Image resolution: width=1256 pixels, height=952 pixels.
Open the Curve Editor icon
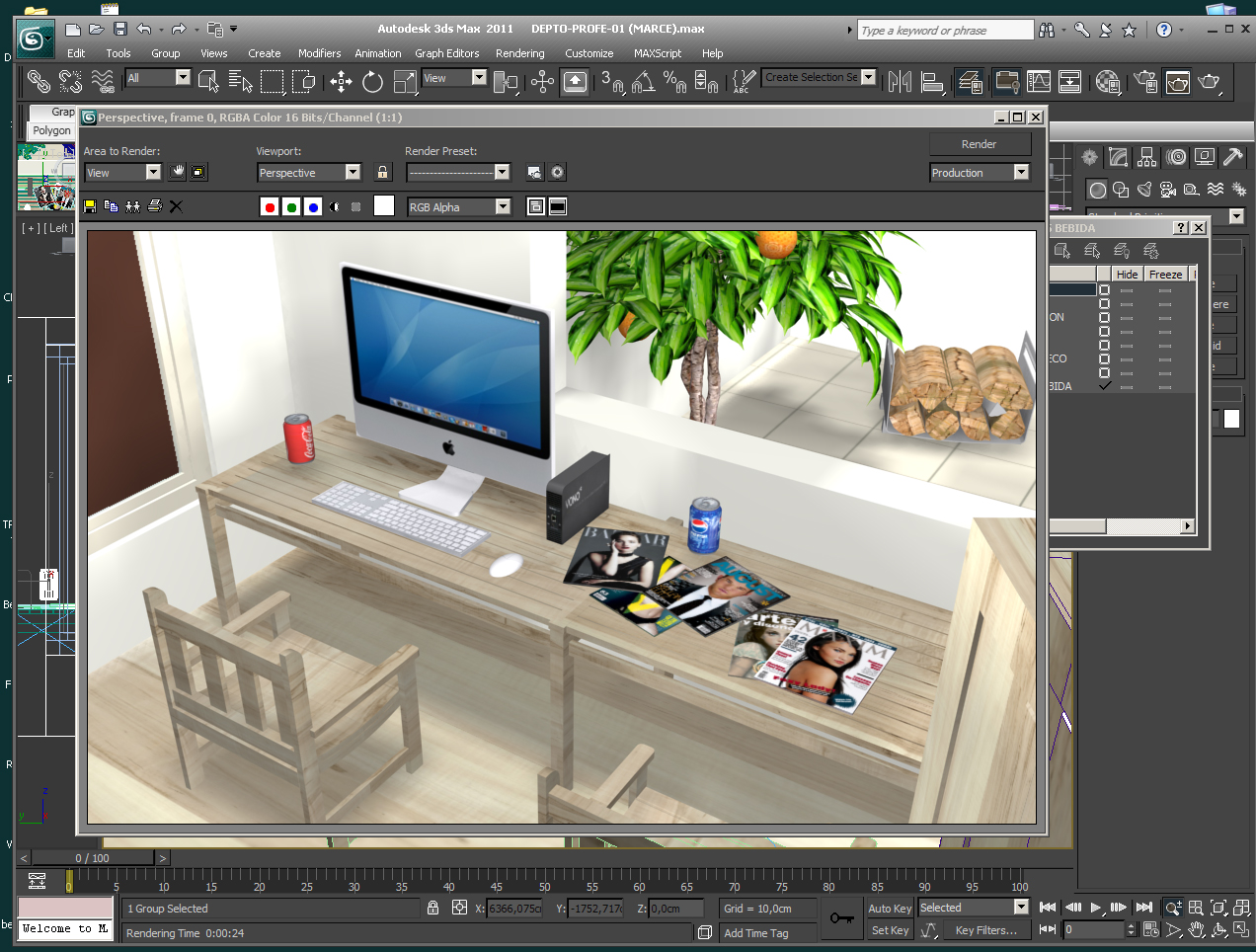(x=1039, y=82)
